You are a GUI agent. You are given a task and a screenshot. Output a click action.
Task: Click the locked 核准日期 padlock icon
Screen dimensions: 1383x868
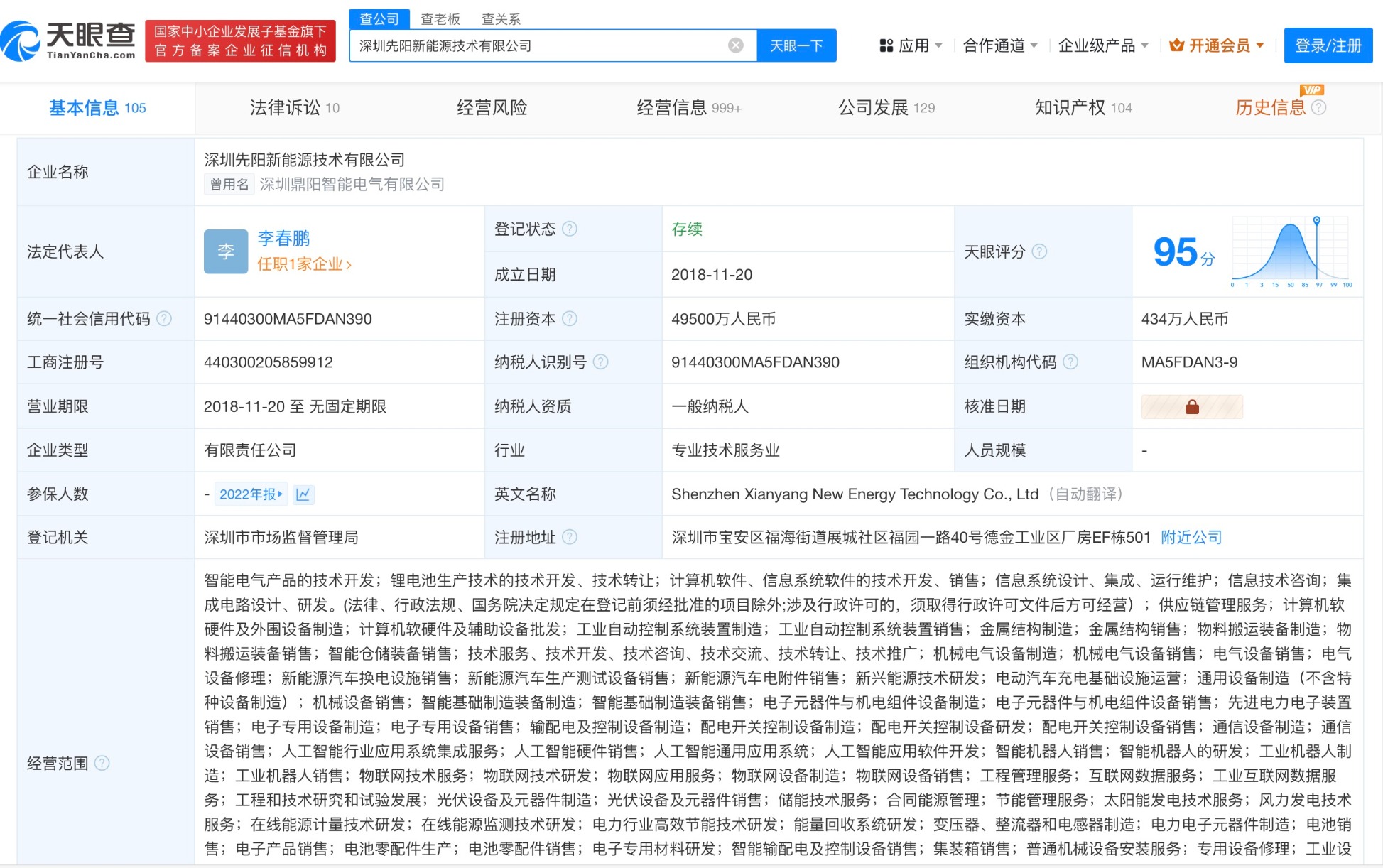click(x=1192, y=407)
